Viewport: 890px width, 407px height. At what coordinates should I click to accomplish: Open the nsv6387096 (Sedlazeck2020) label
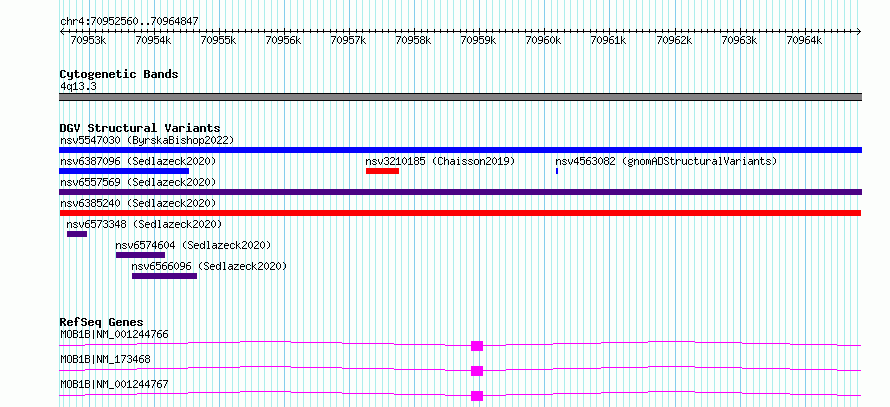coord(138,161)
